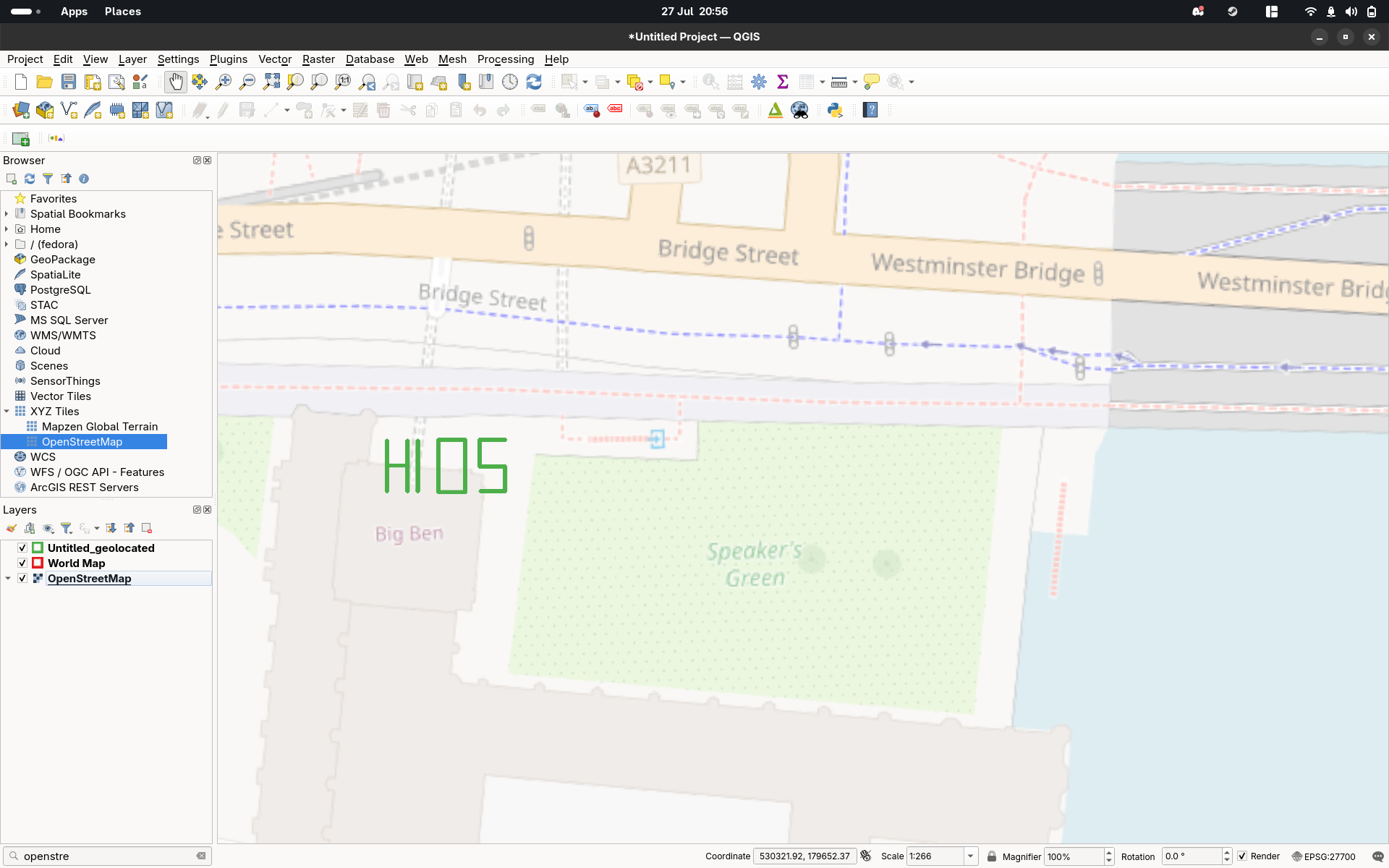Open the Raster menu

point(318,59)
